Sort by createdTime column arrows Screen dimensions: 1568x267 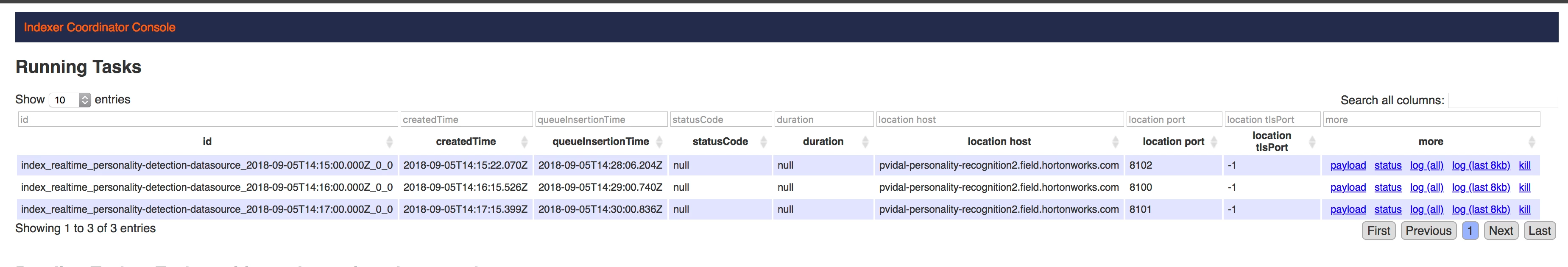click(524, 142)
